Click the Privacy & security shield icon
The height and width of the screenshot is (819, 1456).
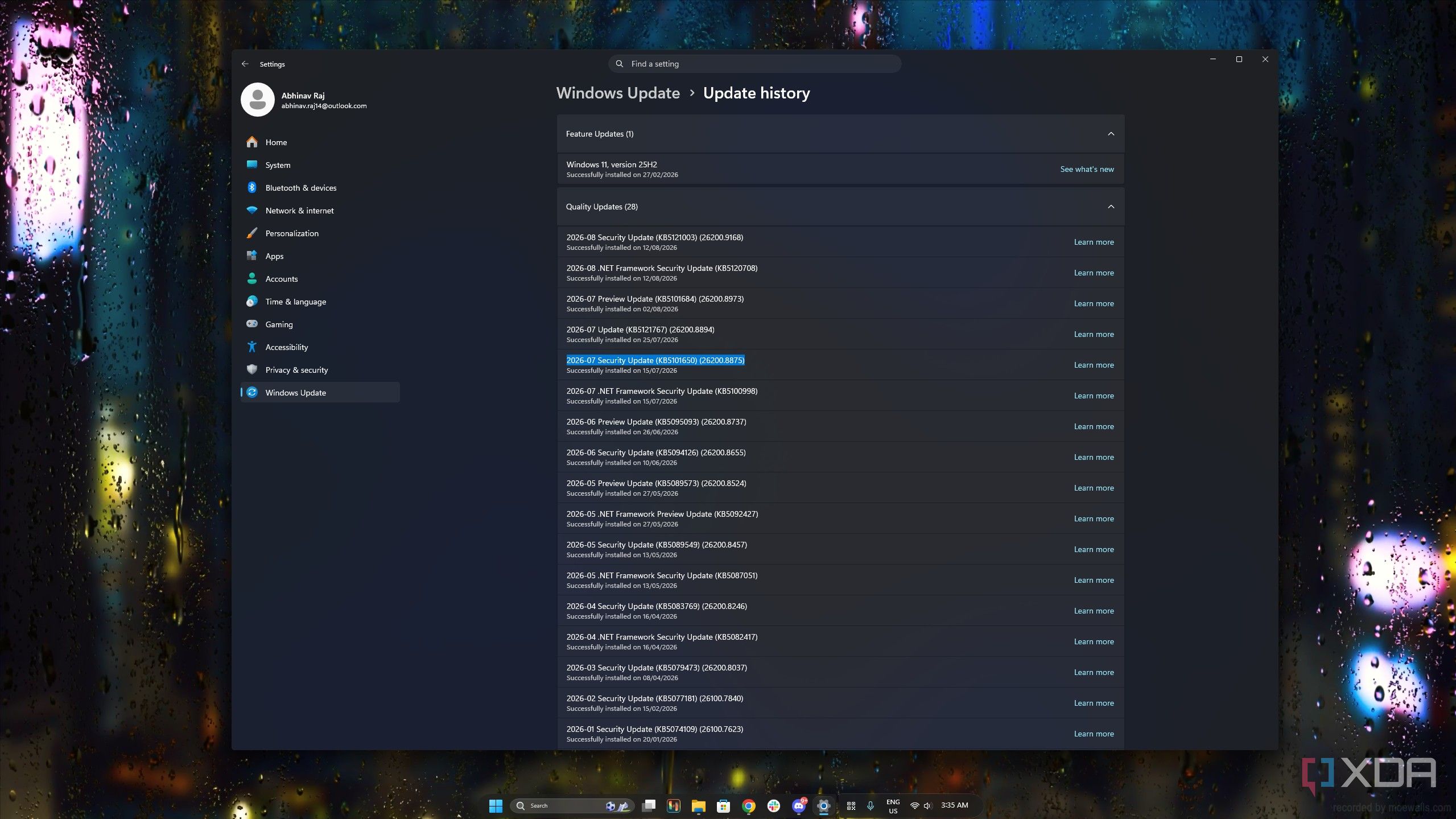click(251, 369)
